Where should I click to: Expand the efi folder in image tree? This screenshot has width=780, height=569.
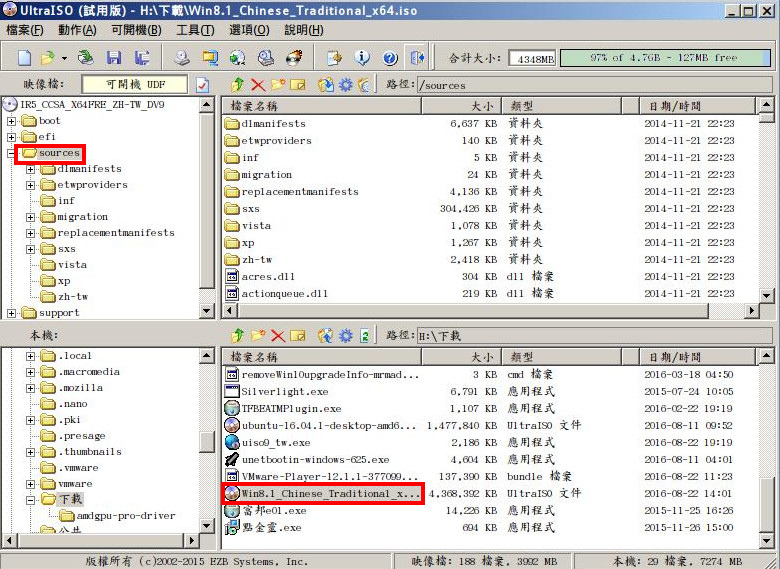click(x=11, y=137)
